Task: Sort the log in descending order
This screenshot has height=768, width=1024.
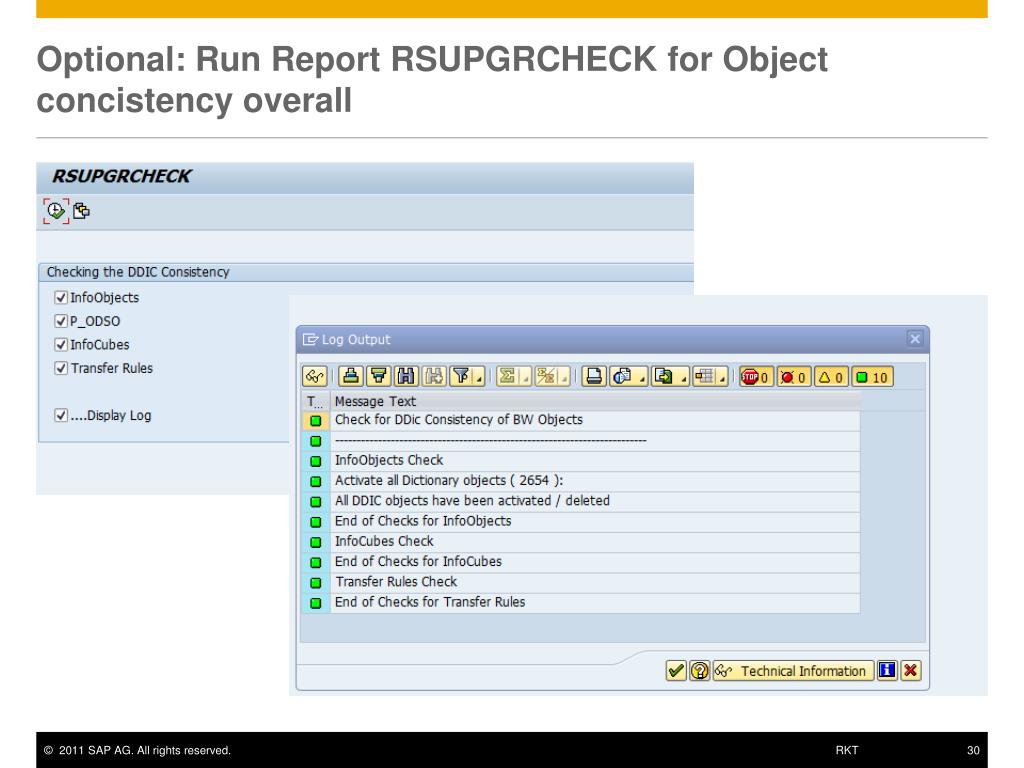Action: 379,377
